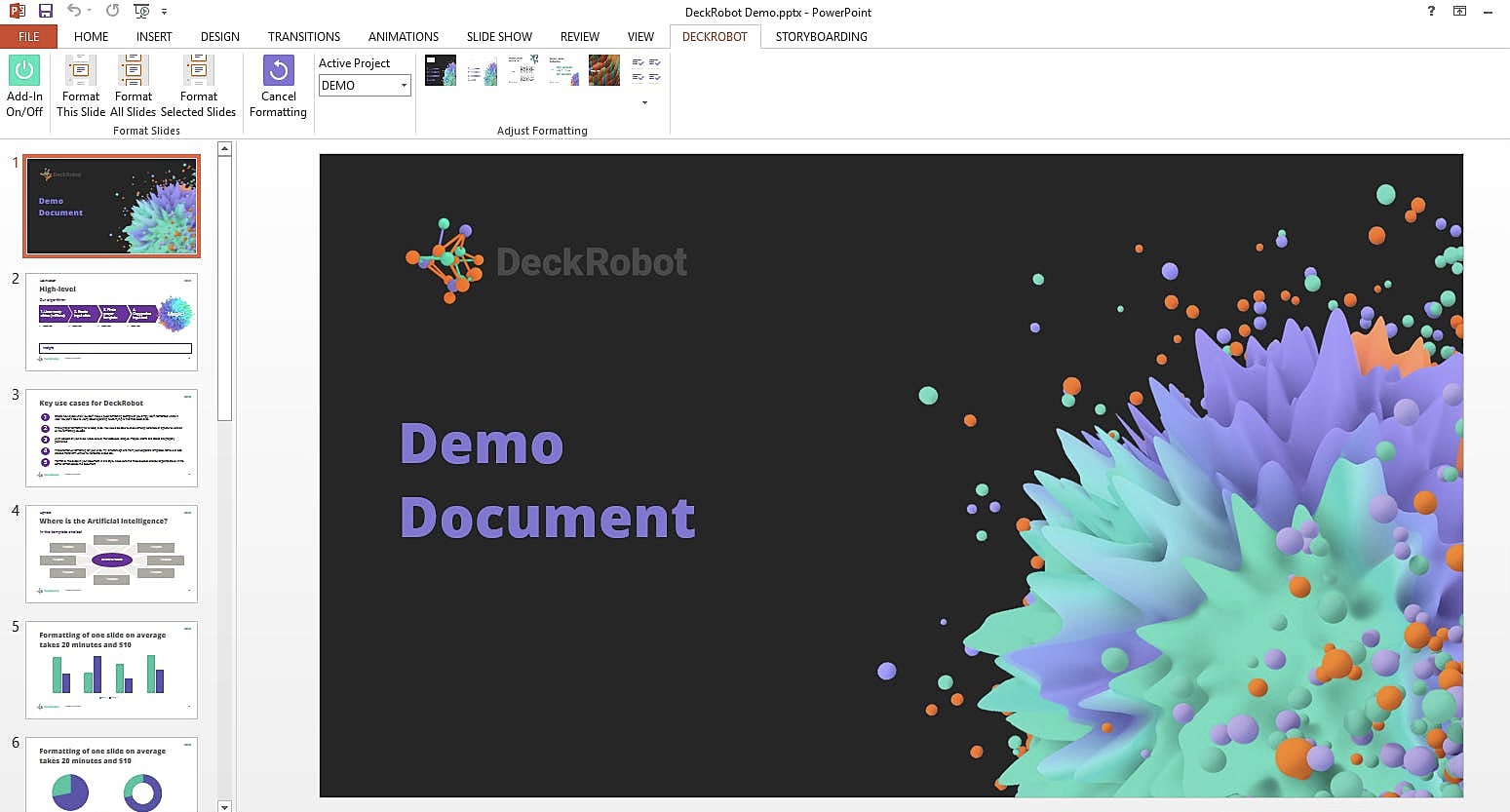Select the dark layout thumbnail in Adjust Formatting
Viewport: 1510px width, 812px height.
441,70
